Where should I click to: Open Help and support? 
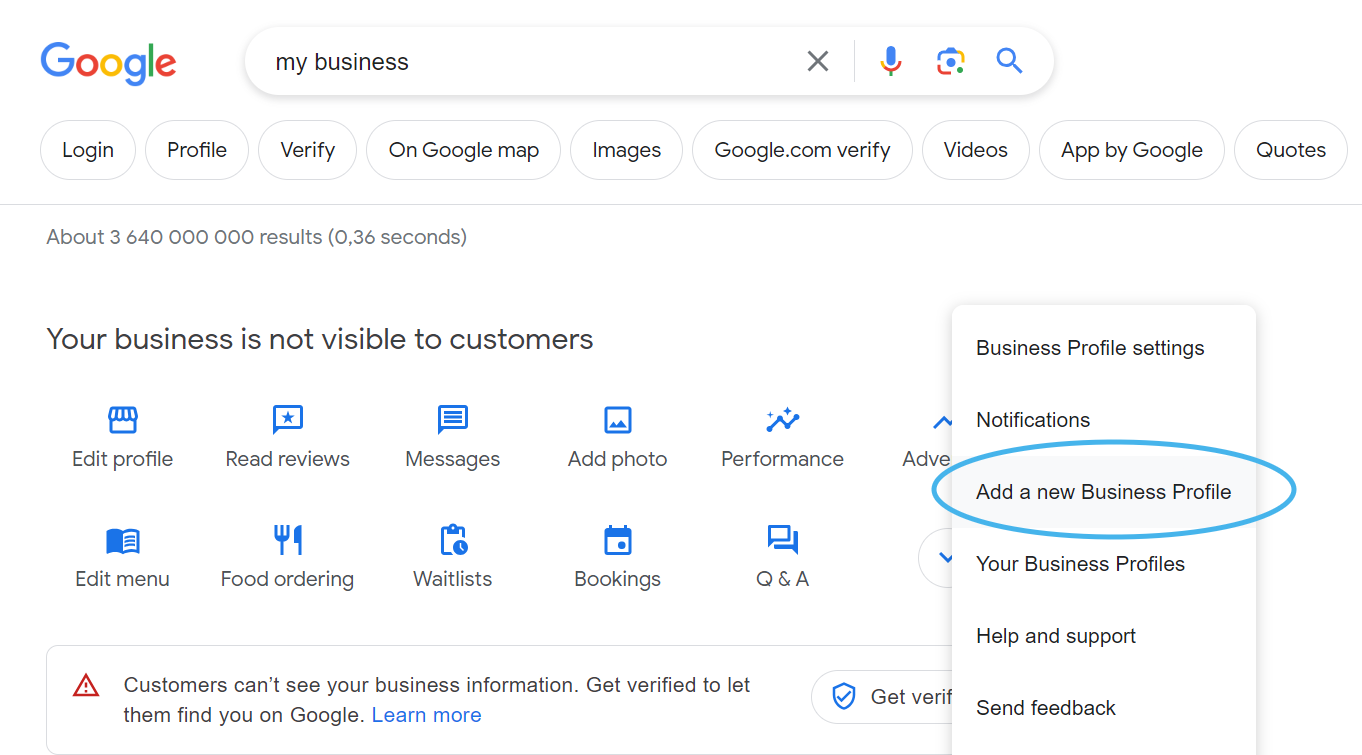click(x=1104, y=636)
